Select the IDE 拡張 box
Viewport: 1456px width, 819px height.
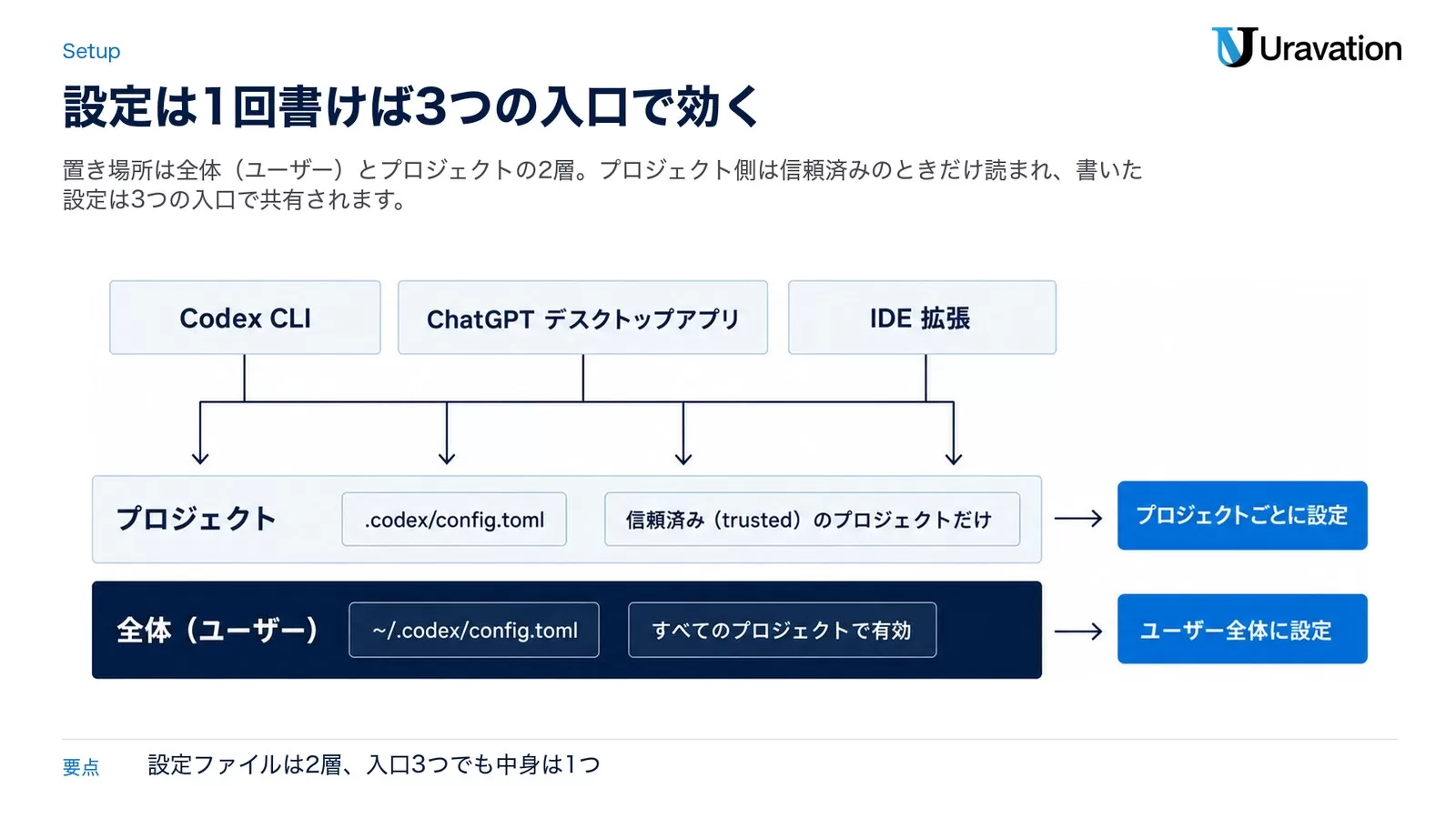[922, 318]
